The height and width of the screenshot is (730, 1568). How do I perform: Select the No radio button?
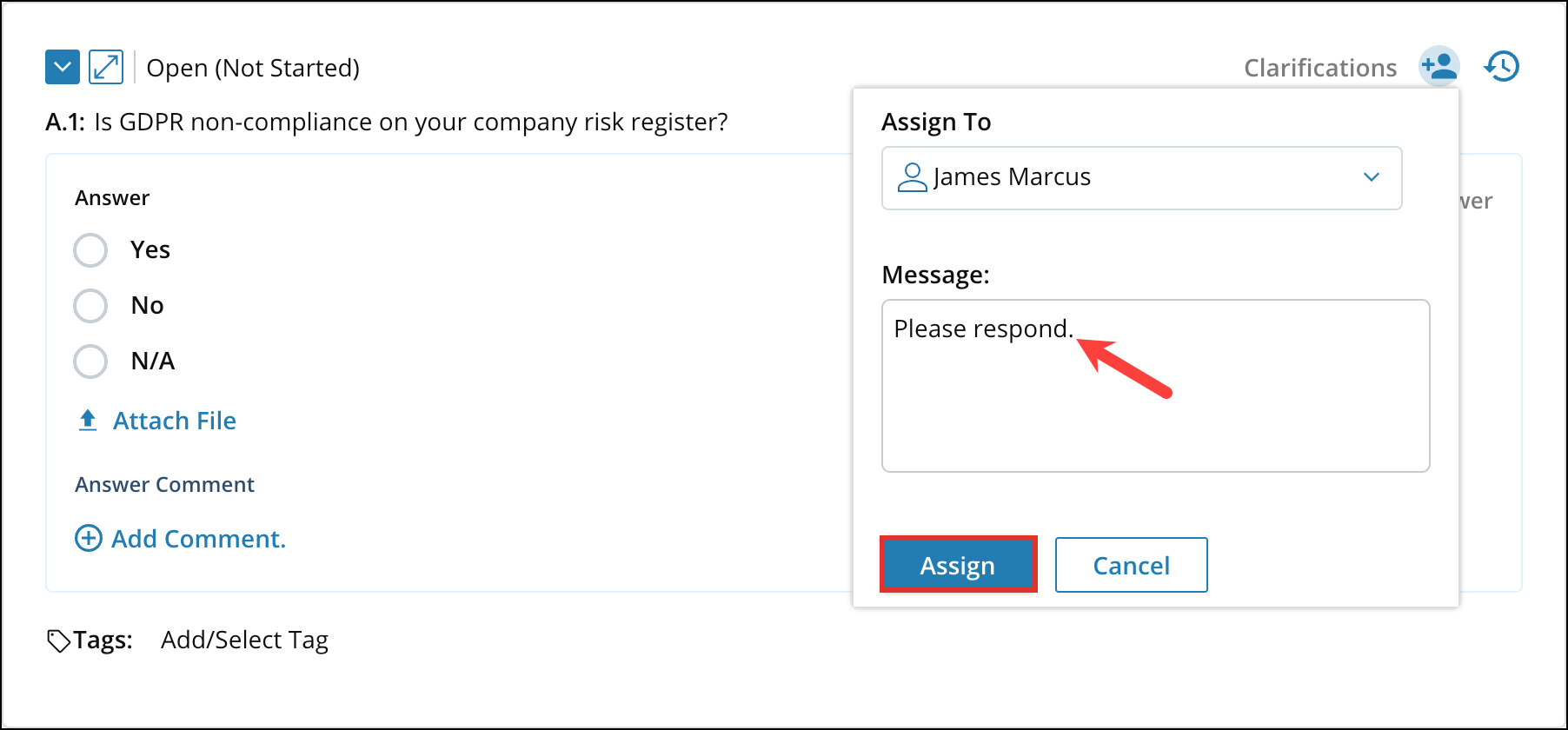coord(90,306)
